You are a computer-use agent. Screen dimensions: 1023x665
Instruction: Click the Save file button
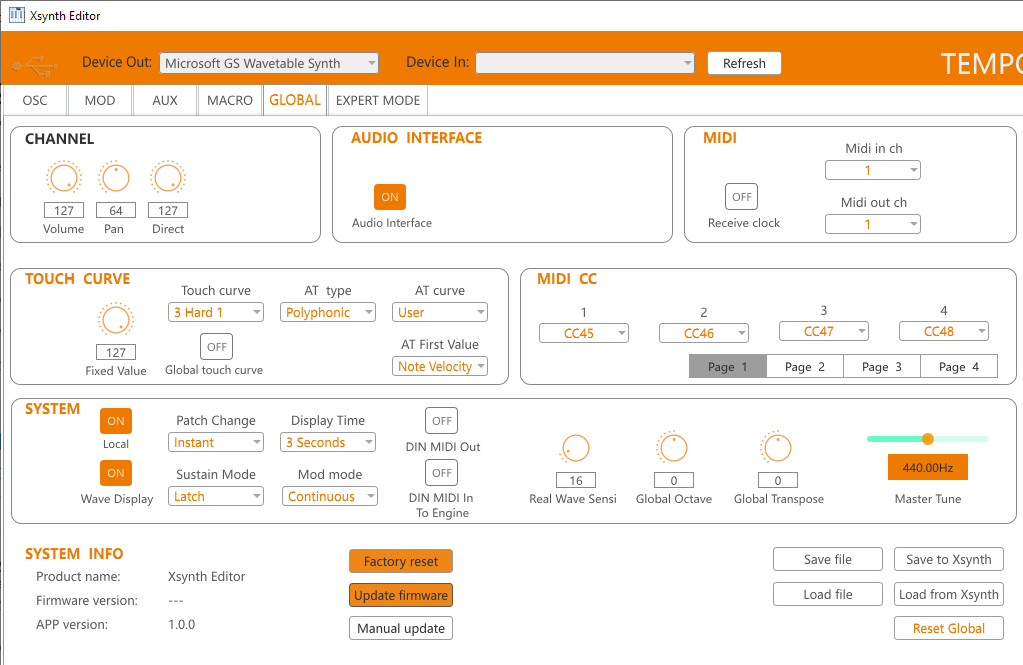click(x=827, y=559)
